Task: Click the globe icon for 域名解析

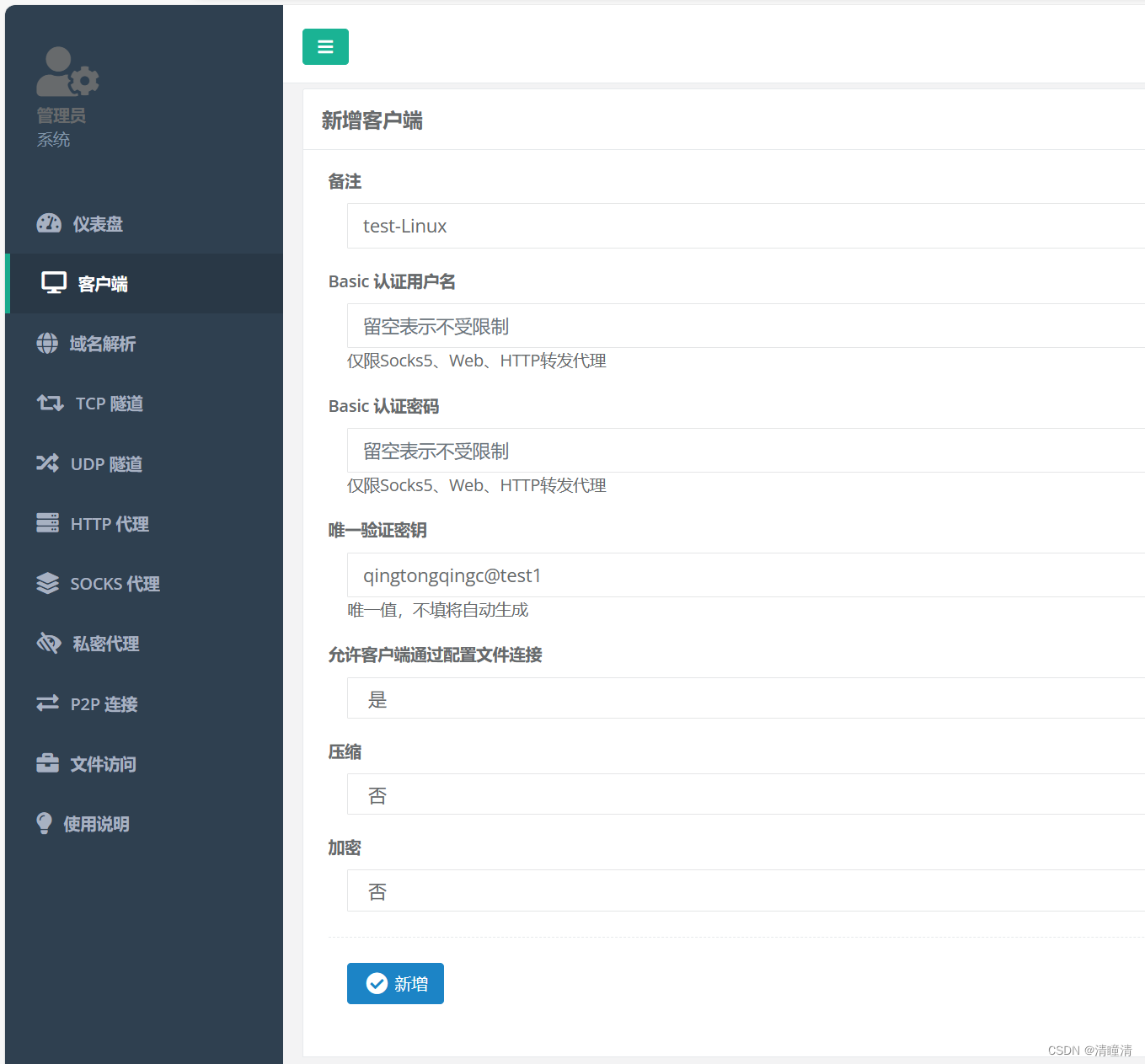Action: (x=47, y=343)
